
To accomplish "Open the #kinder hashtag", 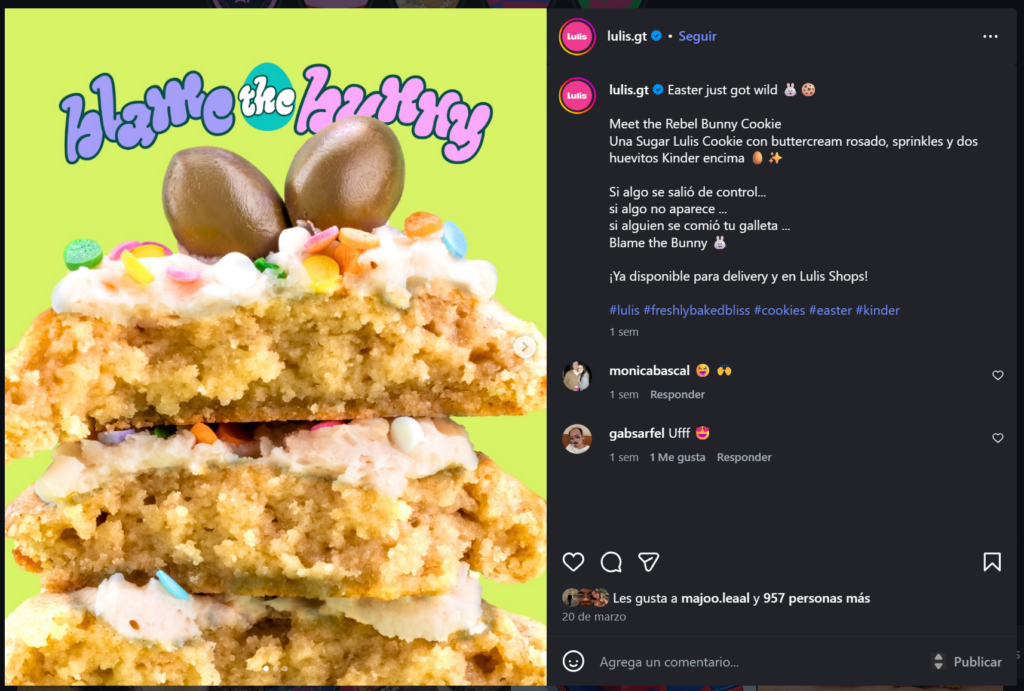I will point(878,310).
